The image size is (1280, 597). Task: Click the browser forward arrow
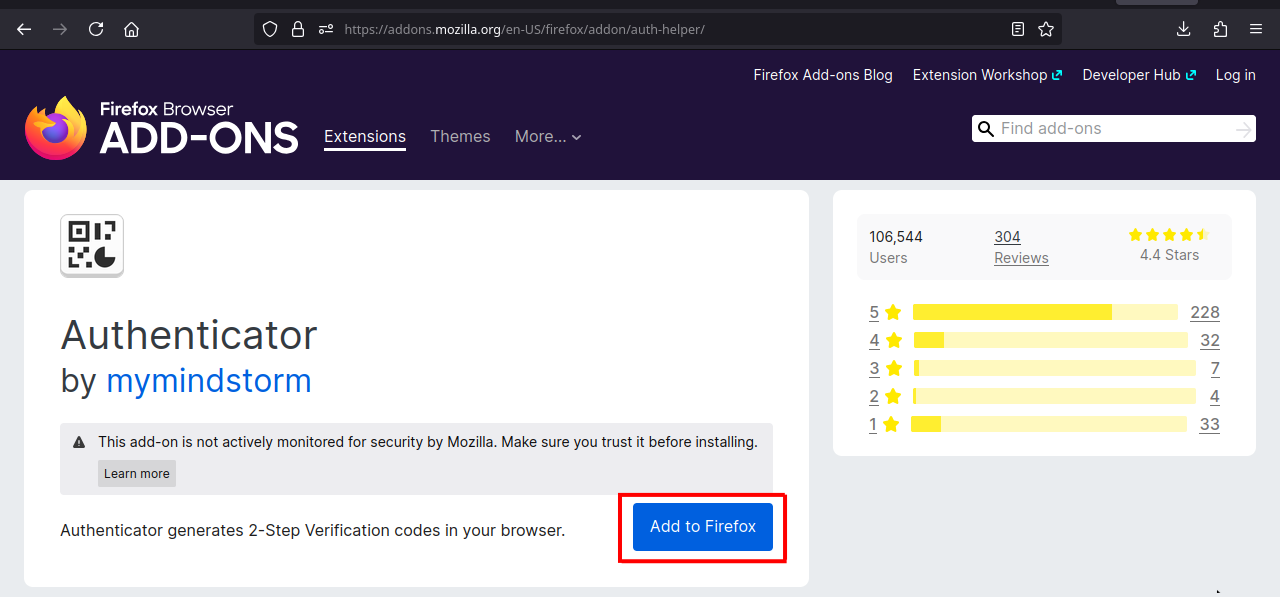pos(60,29)
